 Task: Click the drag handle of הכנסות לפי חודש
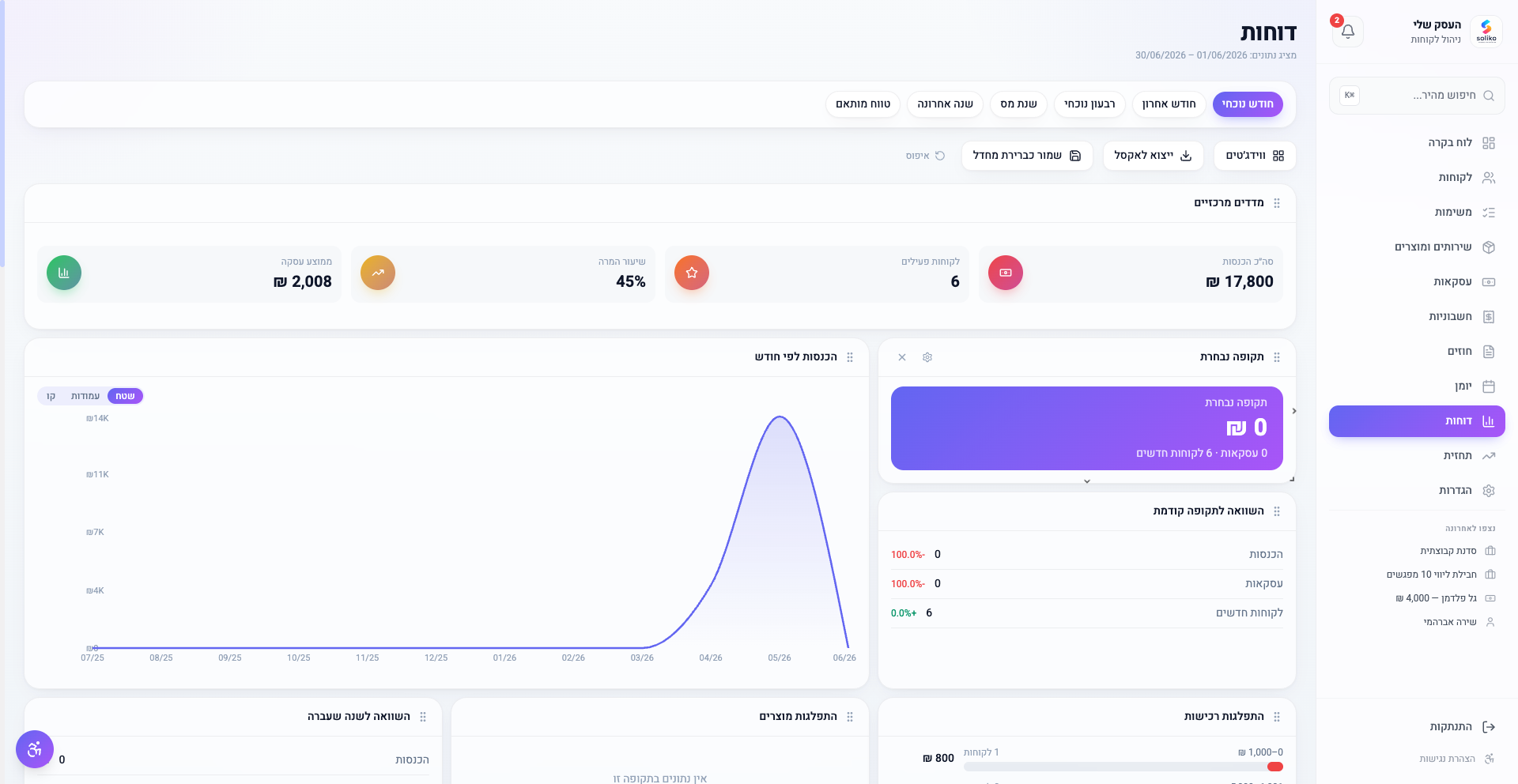(850, 357)
